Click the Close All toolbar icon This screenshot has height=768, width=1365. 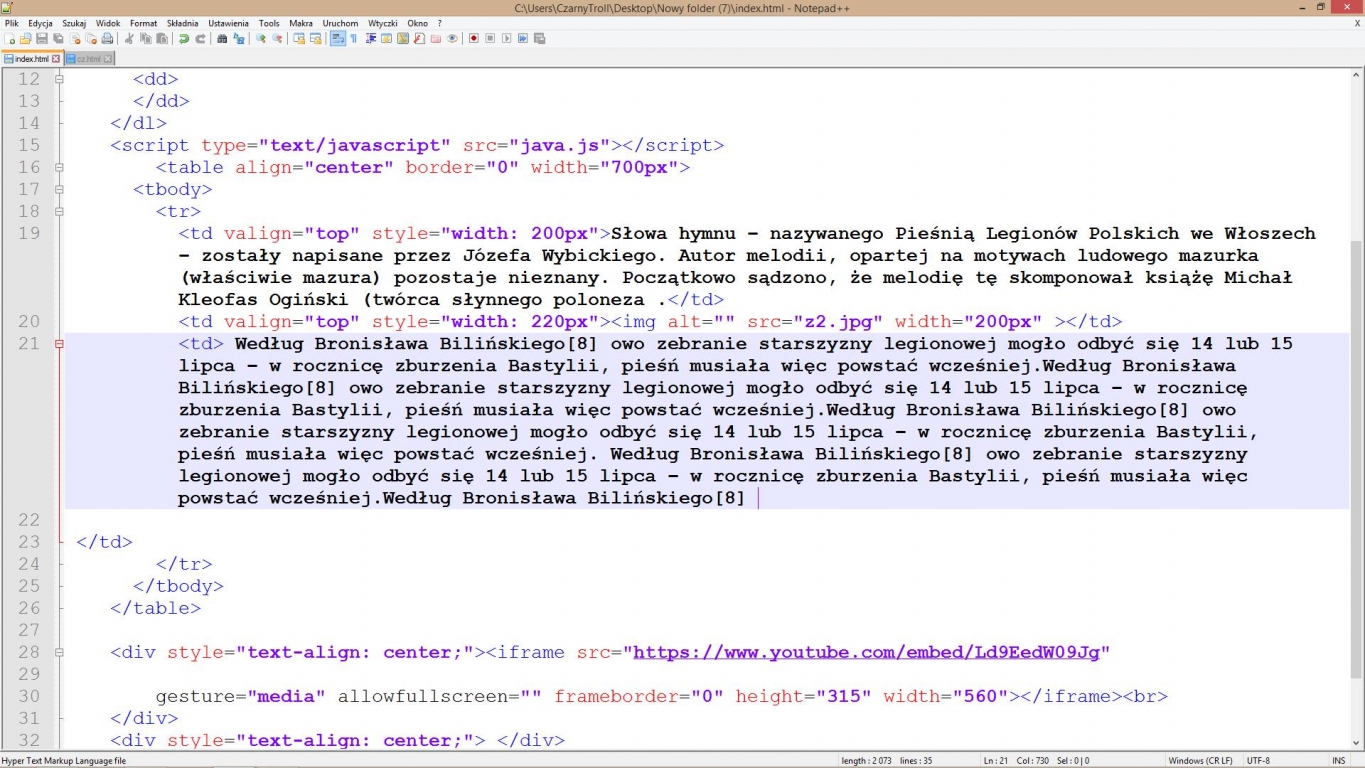[x=91, y=39]
